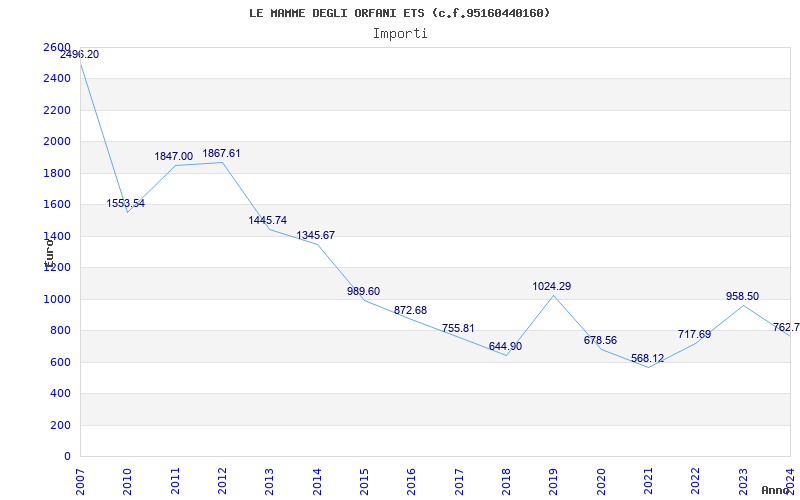
Task: Click the 2019 x-axis year label
Action: 554,482
